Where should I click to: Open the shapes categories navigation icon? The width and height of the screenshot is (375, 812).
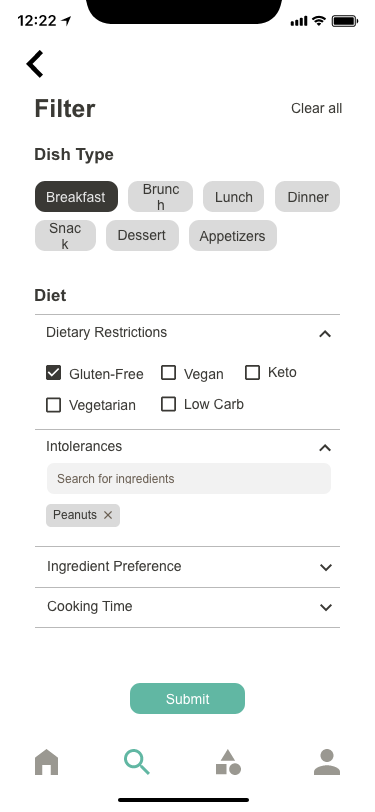tap(228, 762)
